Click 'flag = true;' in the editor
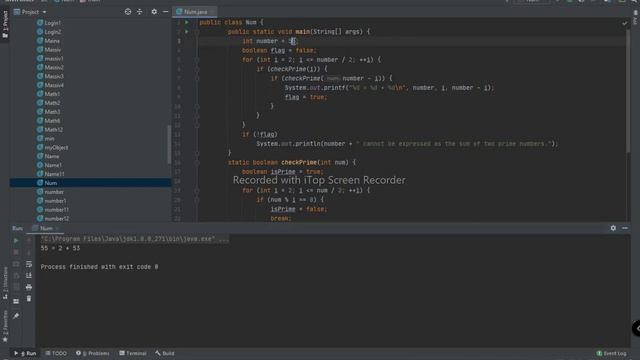640x360 pixels. point(306,97)
